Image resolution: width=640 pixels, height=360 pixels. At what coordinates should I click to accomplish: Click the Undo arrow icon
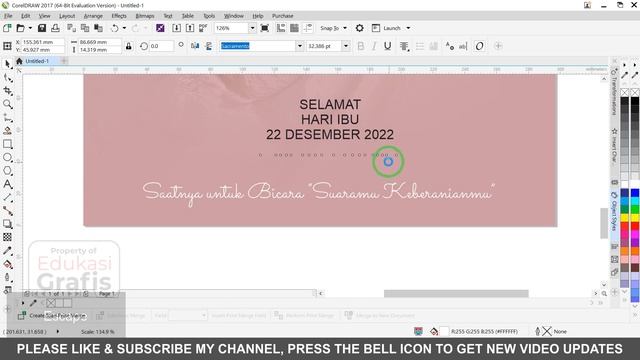pos(115,28)
